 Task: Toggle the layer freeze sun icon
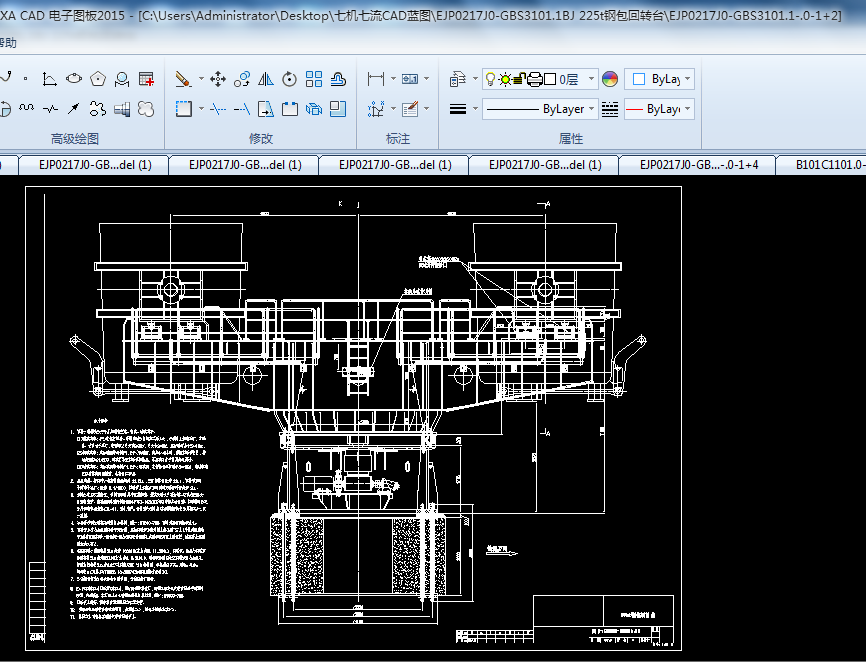(505, 79)
